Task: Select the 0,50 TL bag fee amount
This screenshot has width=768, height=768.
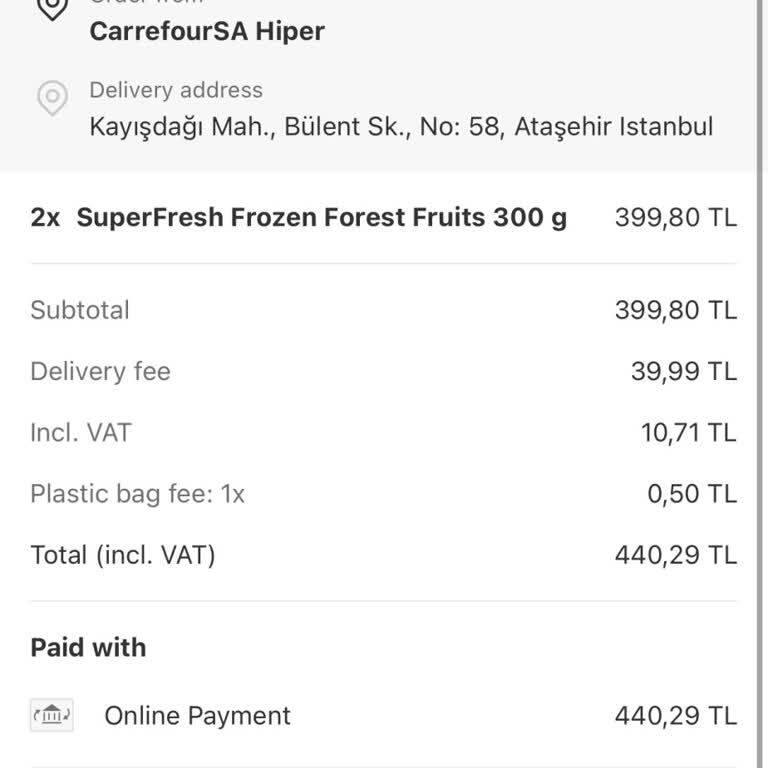Action: 692,494
